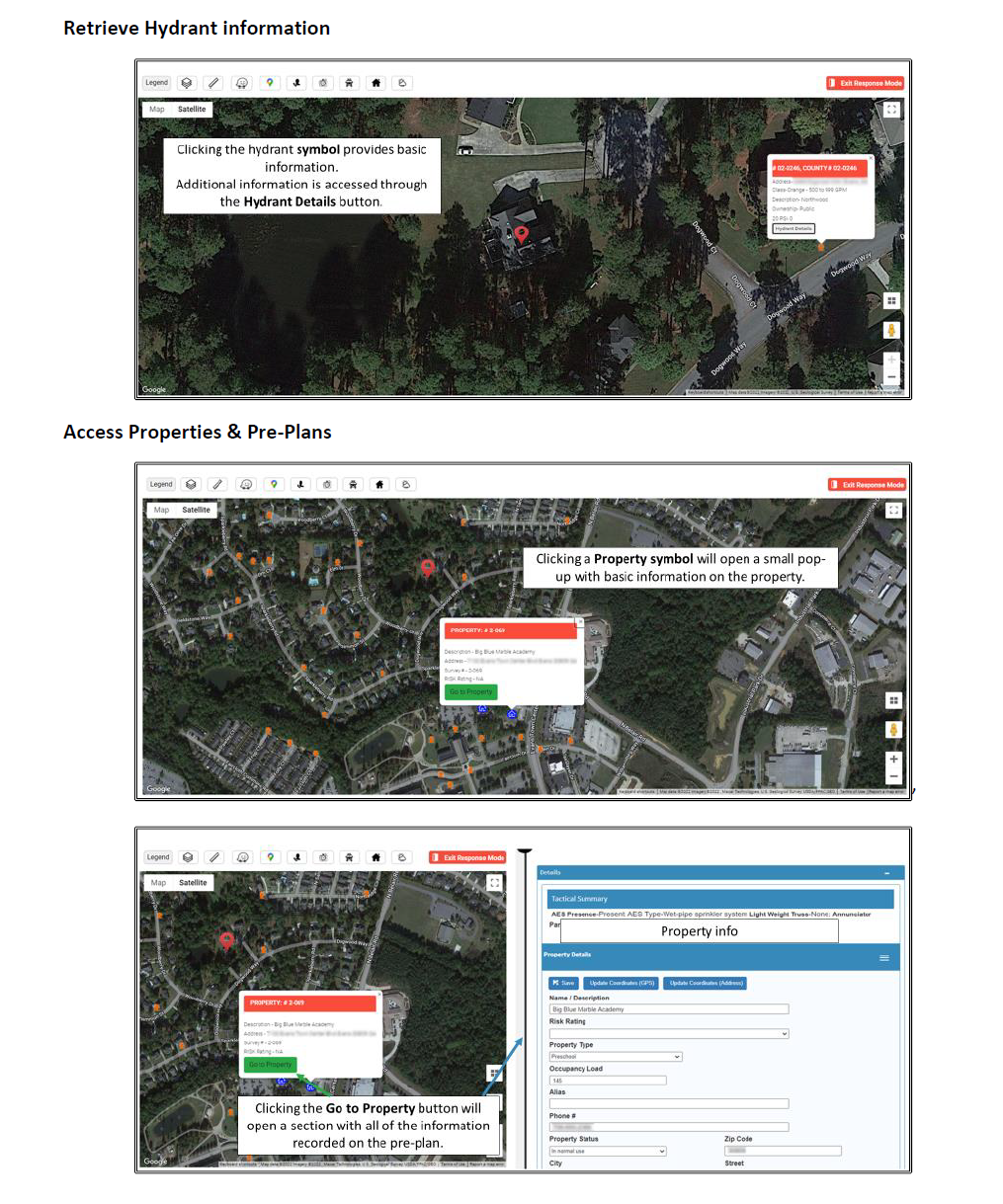
Task: Collapse the Details panel with the minus icon
Action: [887, 873]
